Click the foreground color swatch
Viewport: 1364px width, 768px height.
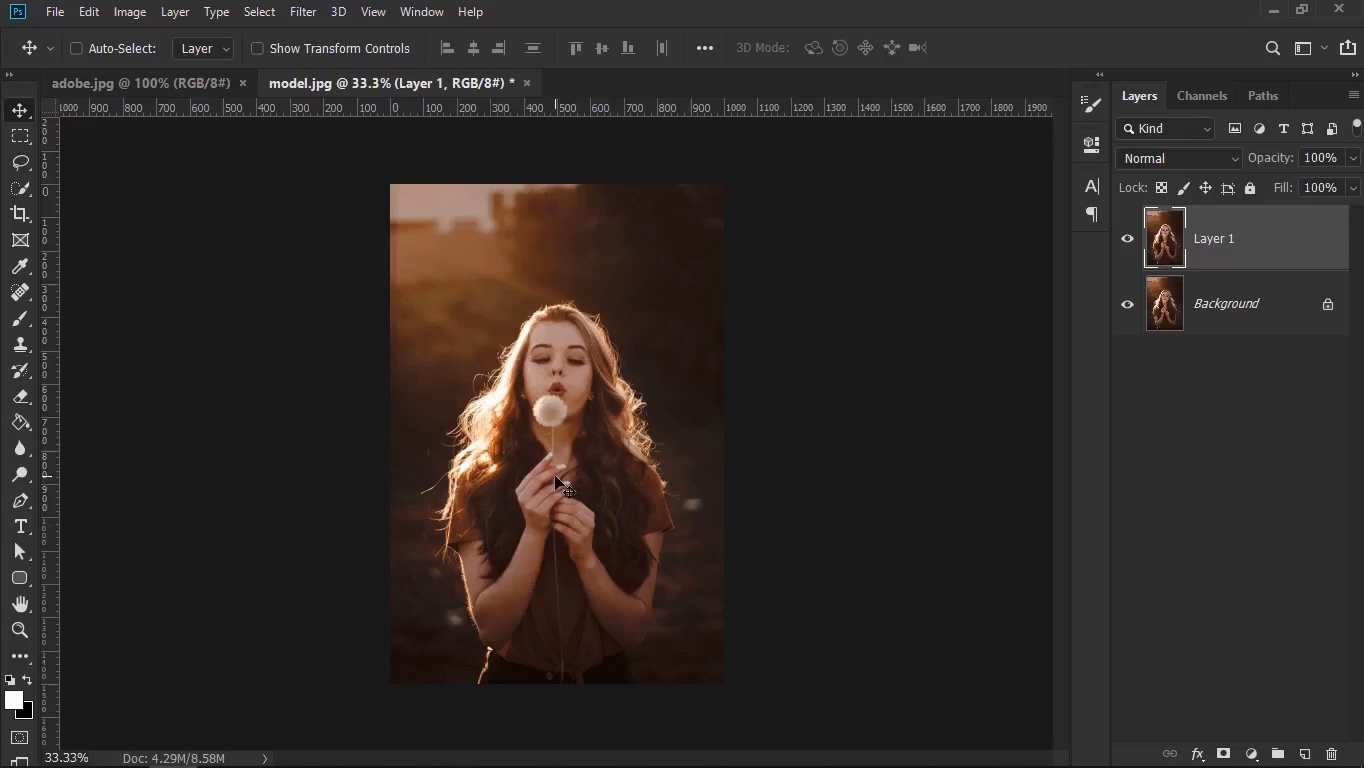[x=14, y=701]
